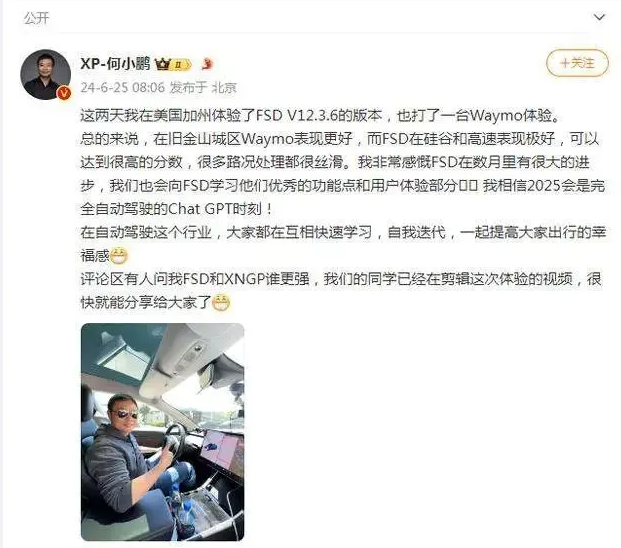Click the line starting with 总的来说
621x548 pixels.
tap(339, 139)
